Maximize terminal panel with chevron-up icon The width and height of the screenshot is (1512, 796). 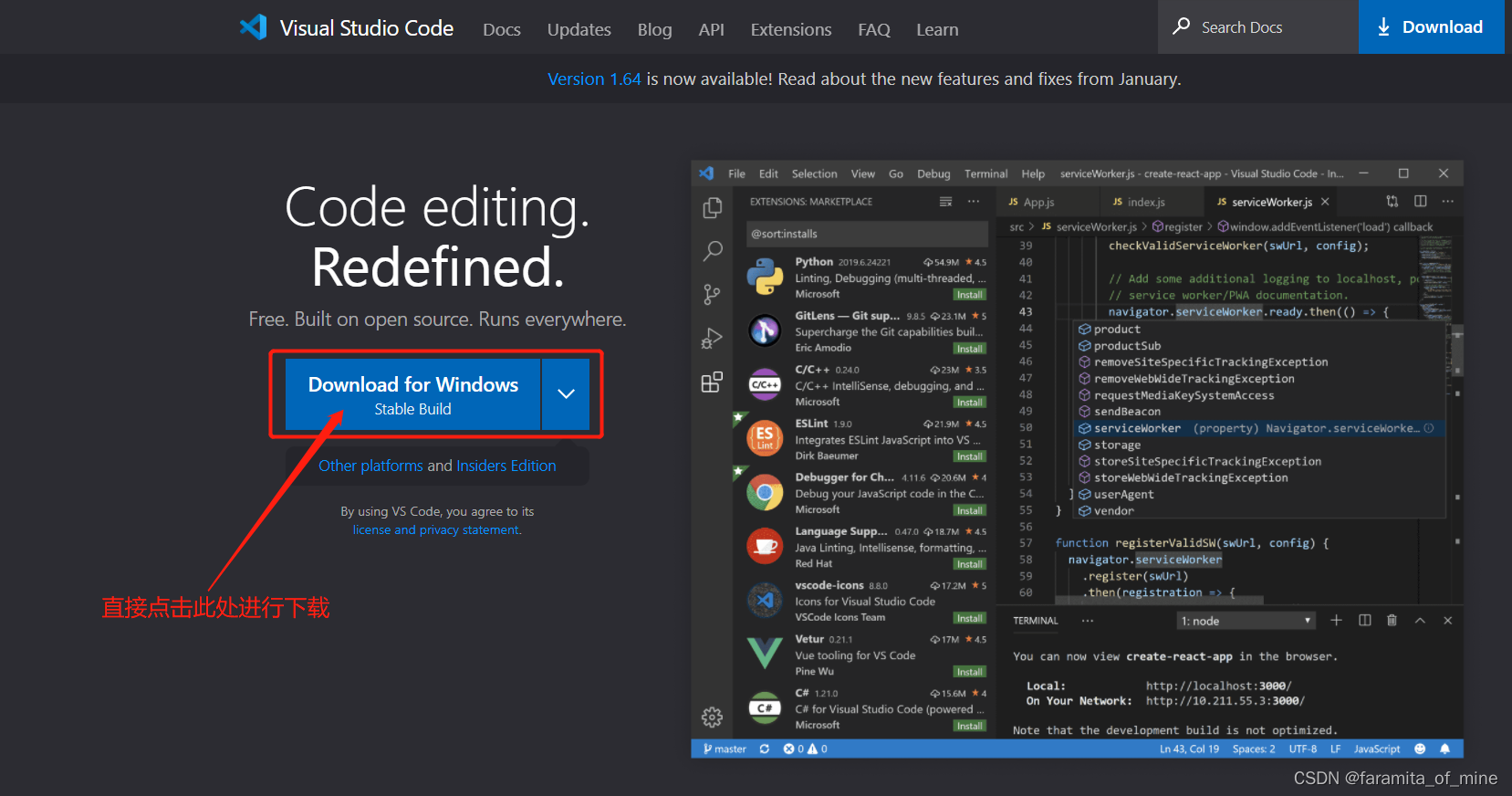click(1420, 621)
